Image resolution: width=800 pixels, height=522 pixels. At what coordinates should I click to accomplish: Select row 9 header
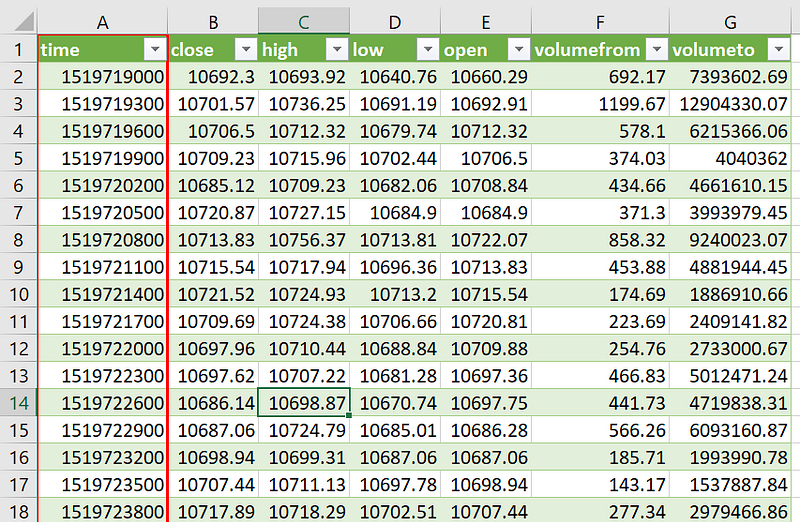pos(18,267)
